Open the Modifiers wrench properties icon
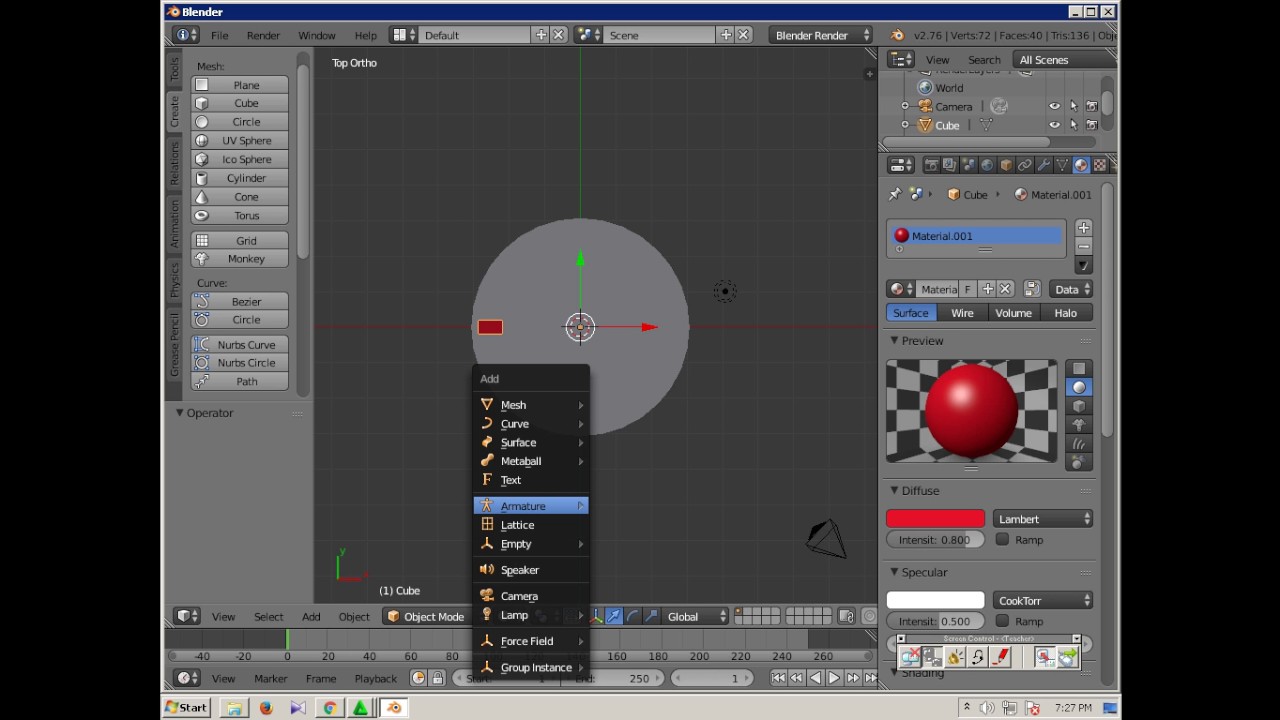The image size is (1280, 720). click(x=1044, y=165)
